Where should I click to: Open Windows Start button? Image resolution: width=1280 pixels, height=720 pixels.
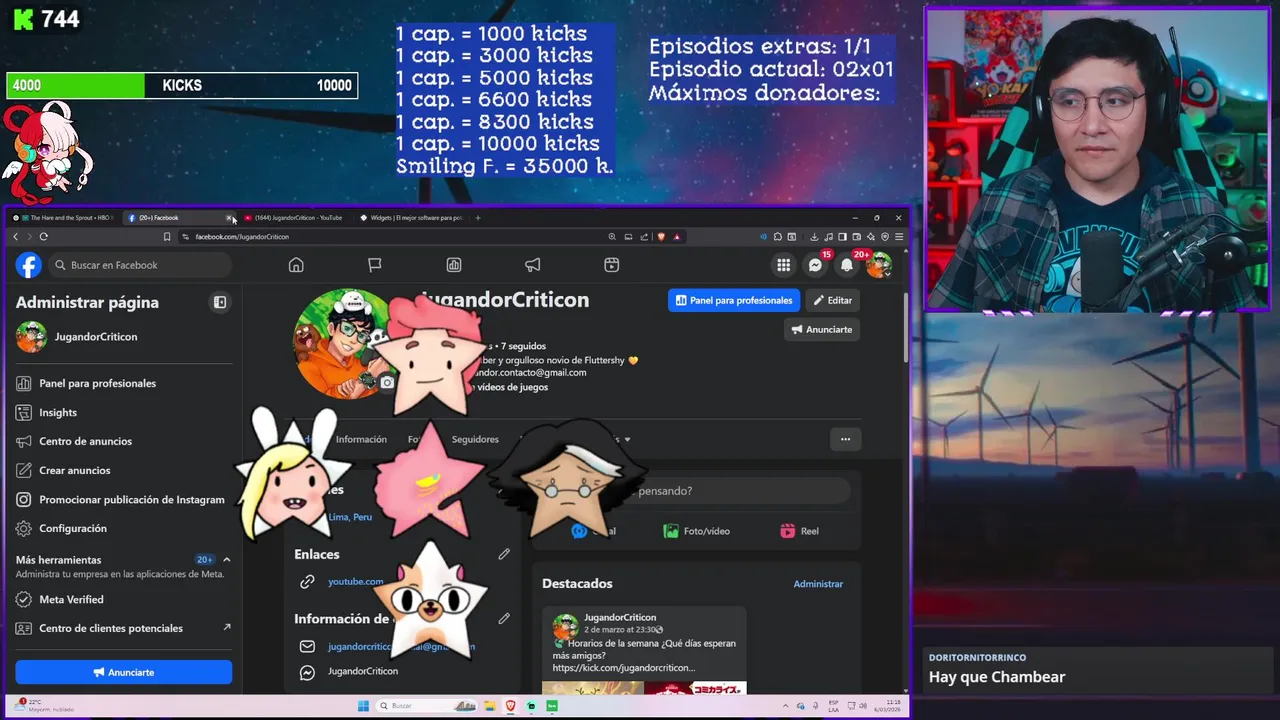(x=363, y=706)
